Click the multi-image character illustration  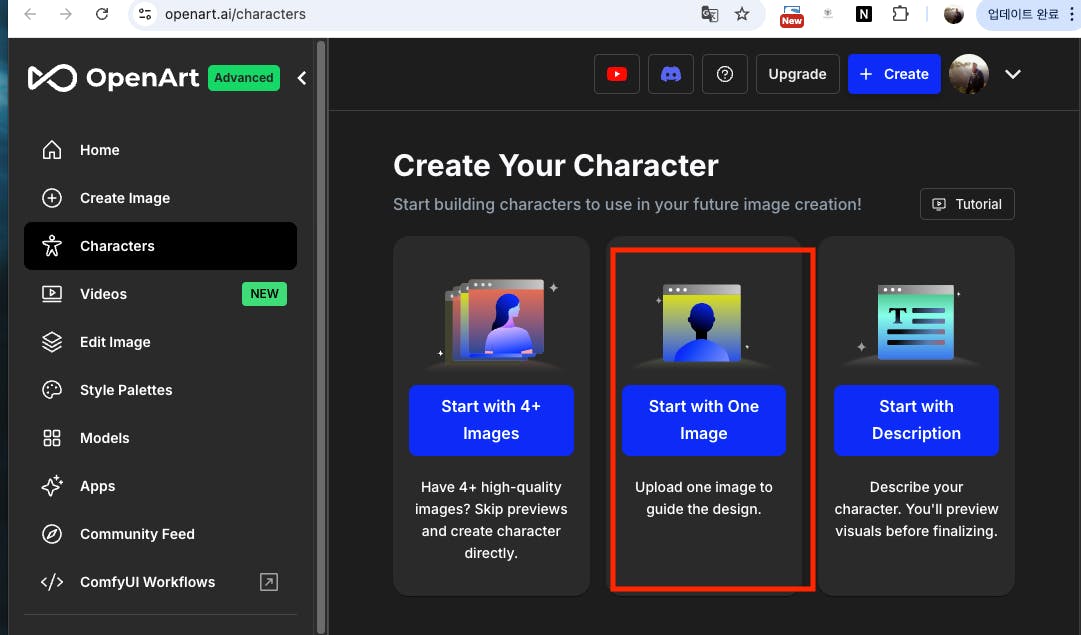496,320
